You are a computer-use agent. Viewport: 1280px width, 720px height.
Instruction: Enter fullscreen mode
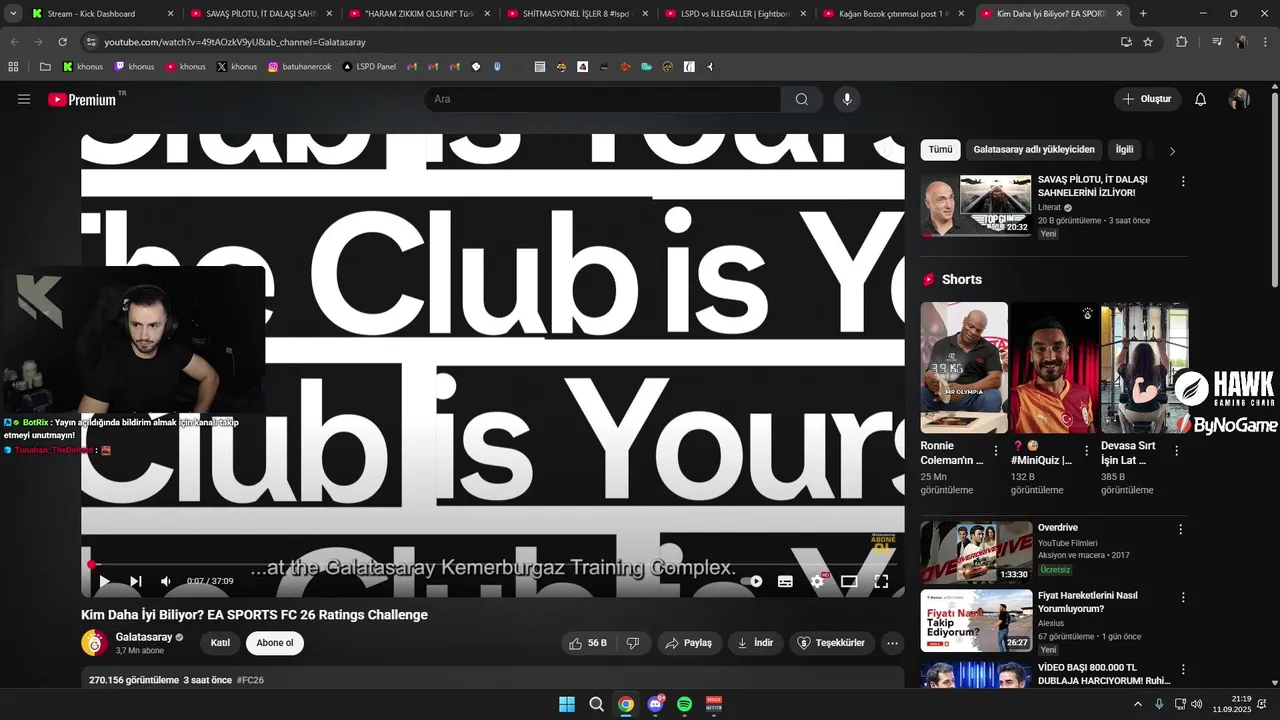pyautogui.click(x=881, y=581)
